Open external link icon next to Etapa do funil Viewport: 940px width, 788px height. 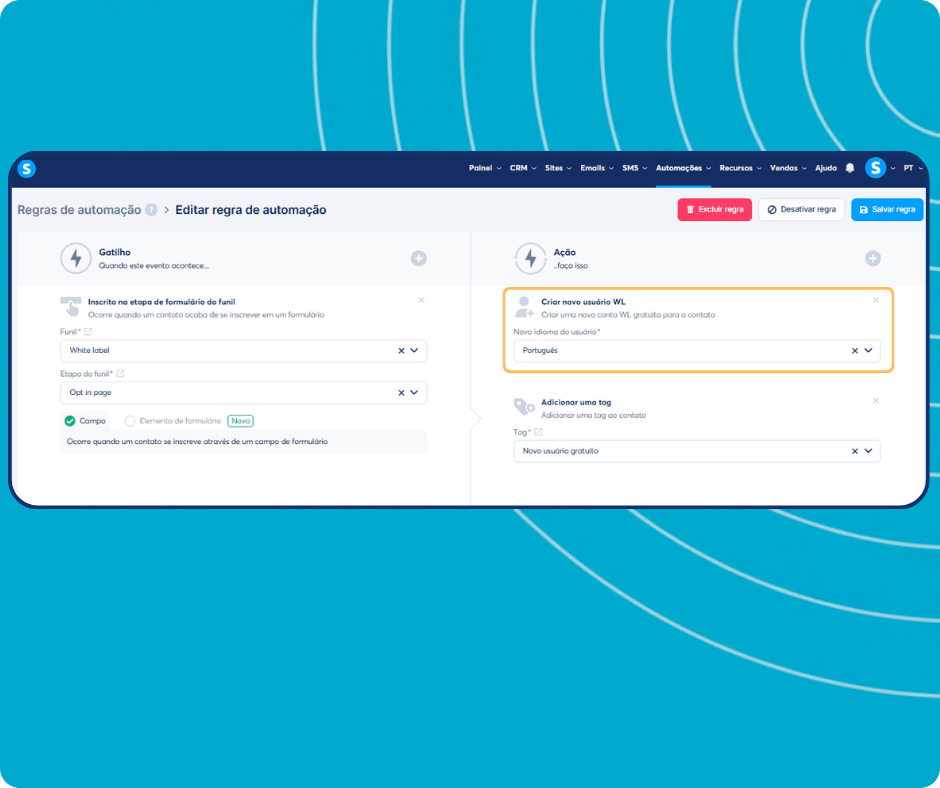tap(120, 374)
